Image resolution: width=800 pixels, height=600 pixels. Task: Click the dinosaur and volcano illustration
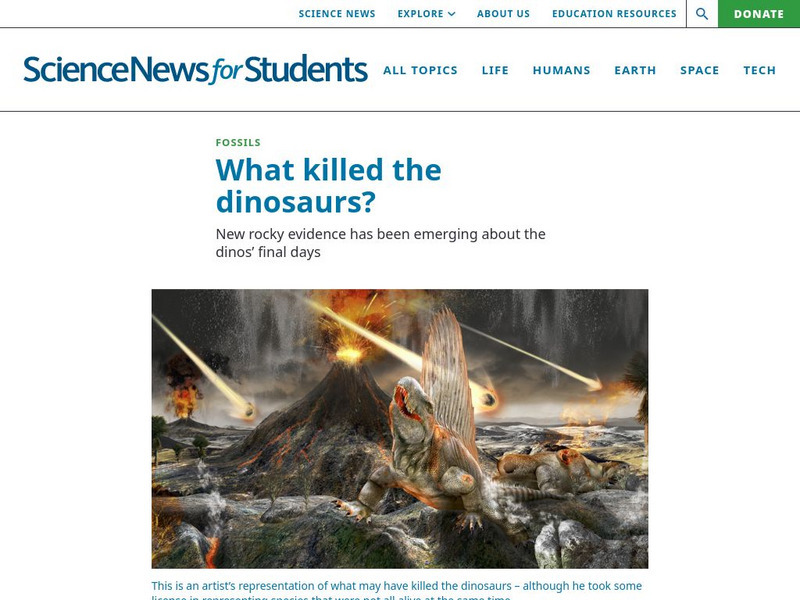(400, 429)
